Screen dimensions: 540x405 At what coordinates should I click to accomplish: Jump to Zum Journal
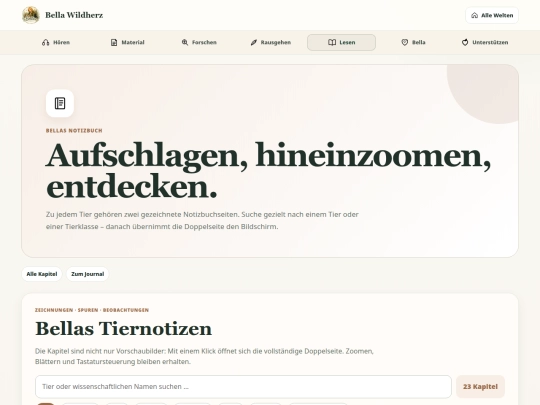87,274
